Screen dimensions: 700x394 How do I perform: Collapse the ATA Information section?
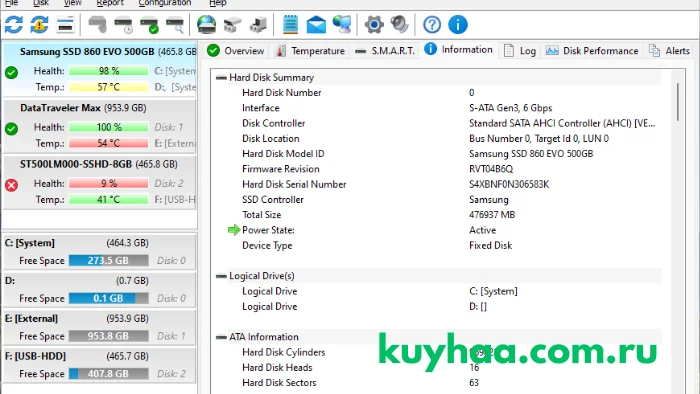(221, 337)
